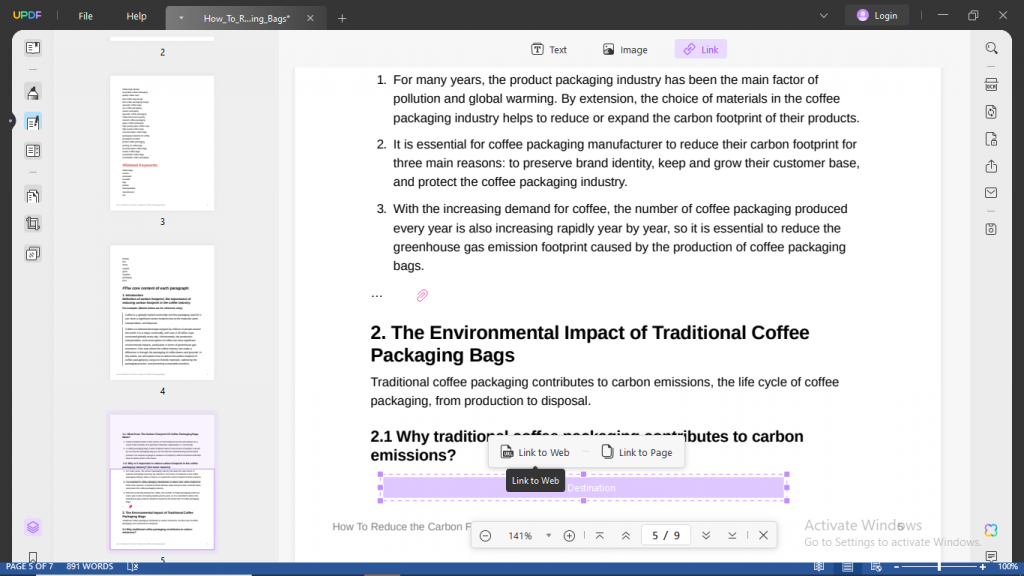Switch to Image editing mode
This screenshot has height=576, width=1024.
point(625,49)
